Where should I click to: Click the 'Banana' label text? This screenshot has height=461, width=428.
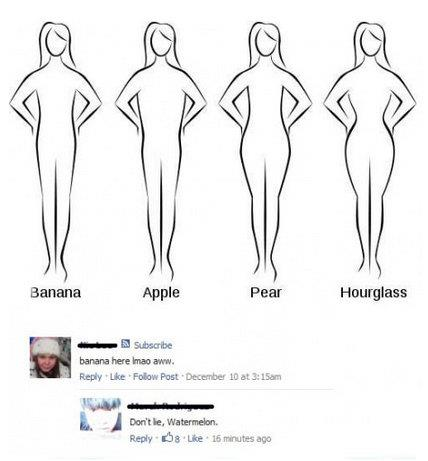click(x=56, y=292)
